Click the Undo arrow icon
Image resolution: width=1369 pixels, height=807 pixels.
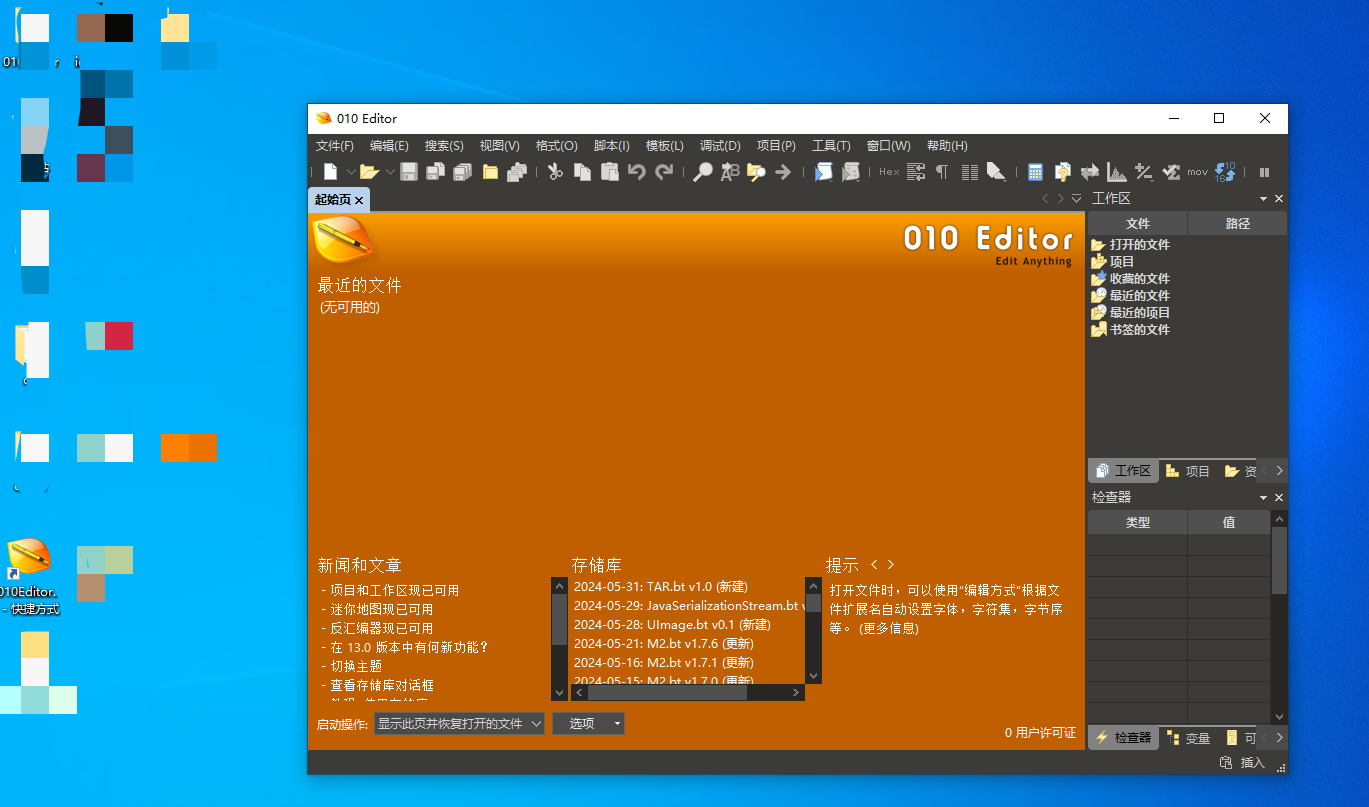637,172
